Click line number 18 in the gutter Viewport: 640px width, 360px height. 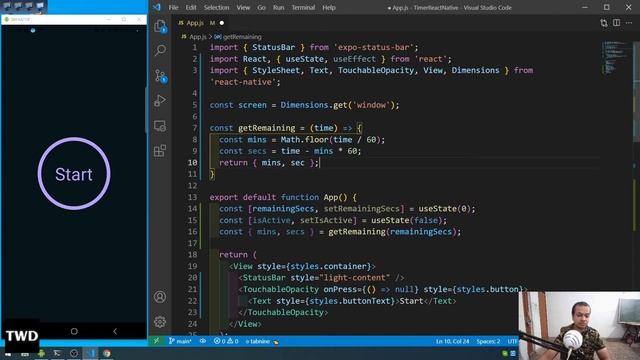point(192,255)
